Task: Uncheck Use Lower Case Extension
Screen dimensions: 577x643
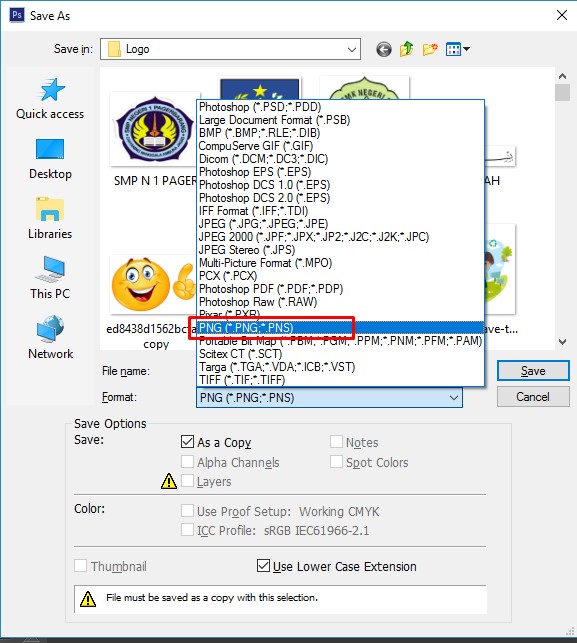Action: (263, 565)
